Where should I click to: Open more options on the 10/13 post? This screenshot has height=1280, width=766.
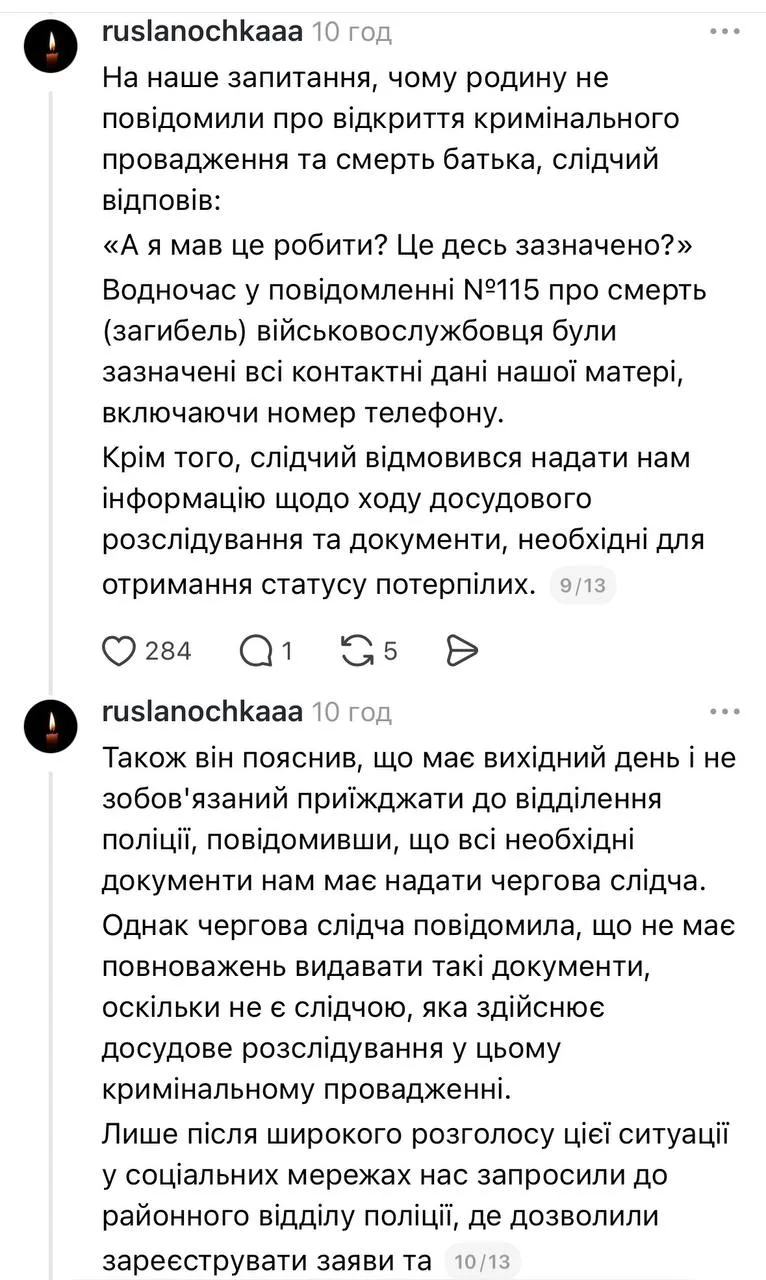click(x=725, y=712)
